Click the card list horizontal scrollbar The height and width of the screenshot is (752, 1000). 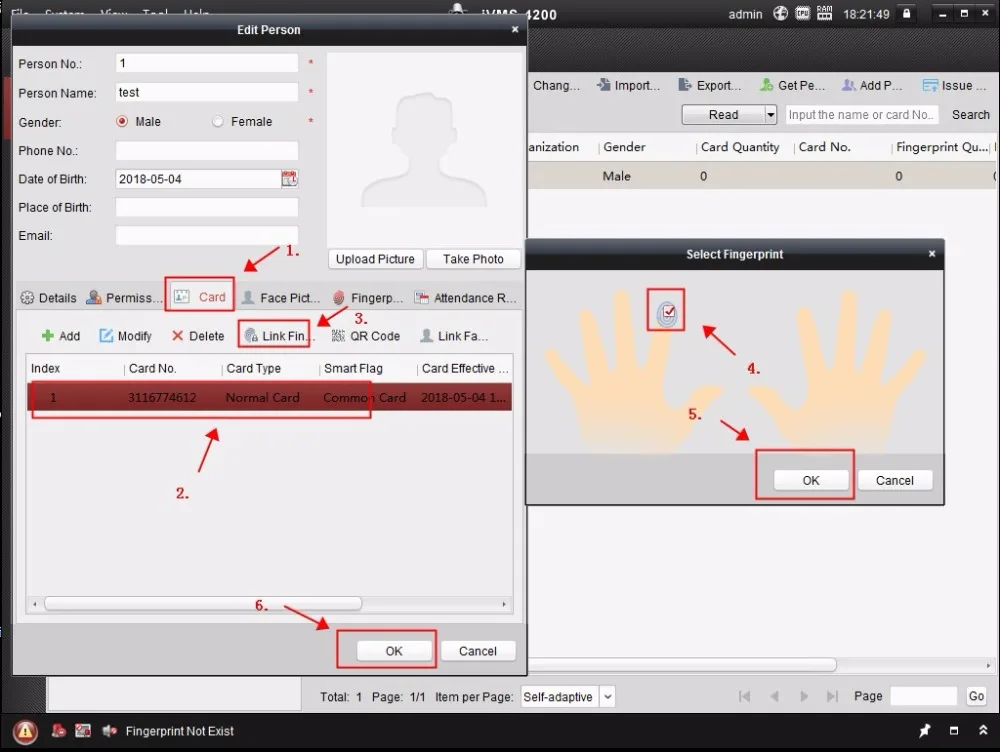[x=203, y=603]
